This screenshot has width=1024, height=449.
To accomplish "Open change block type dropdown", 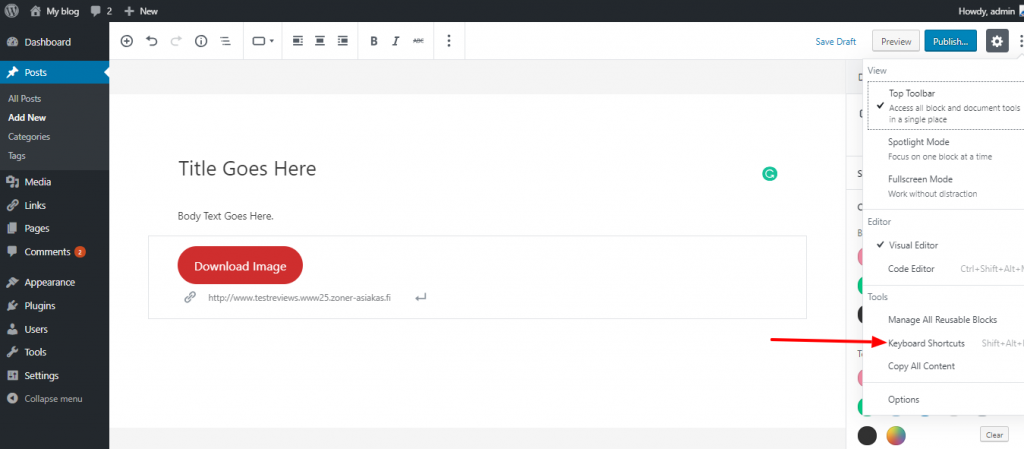I will pos(263,41).
